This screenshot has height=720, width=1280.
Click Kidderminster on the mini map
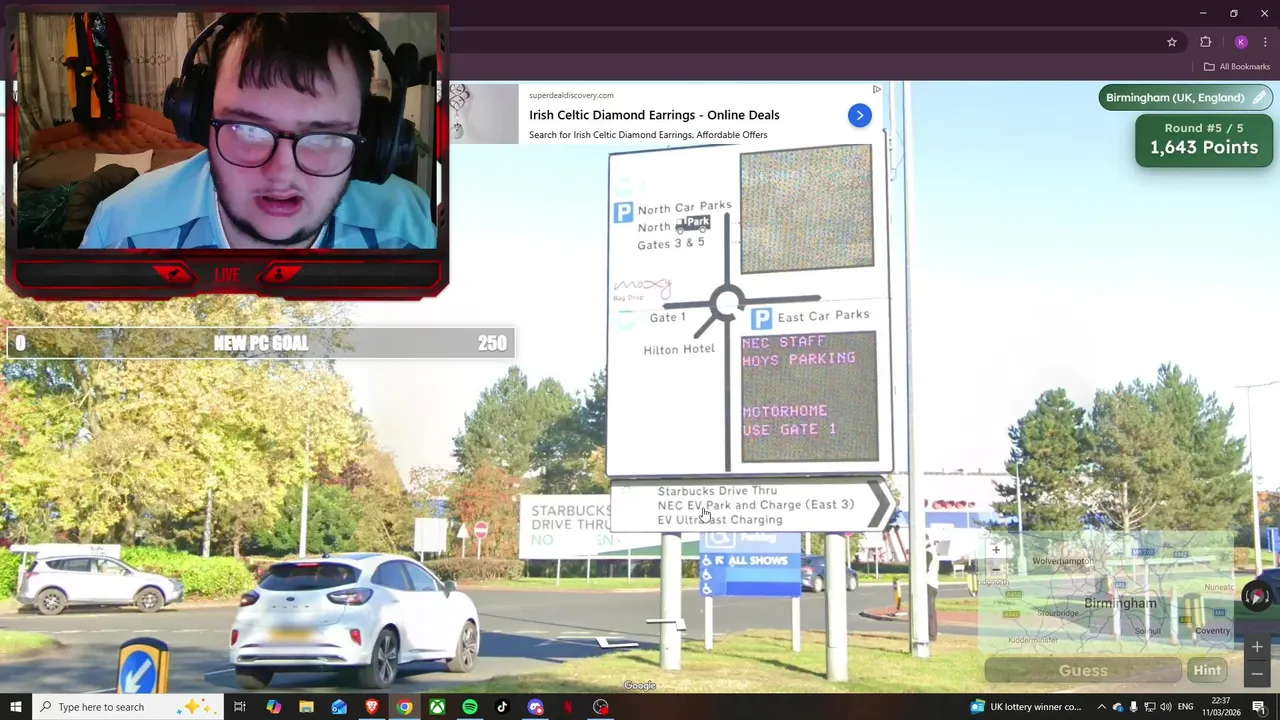coord(1033,640)
